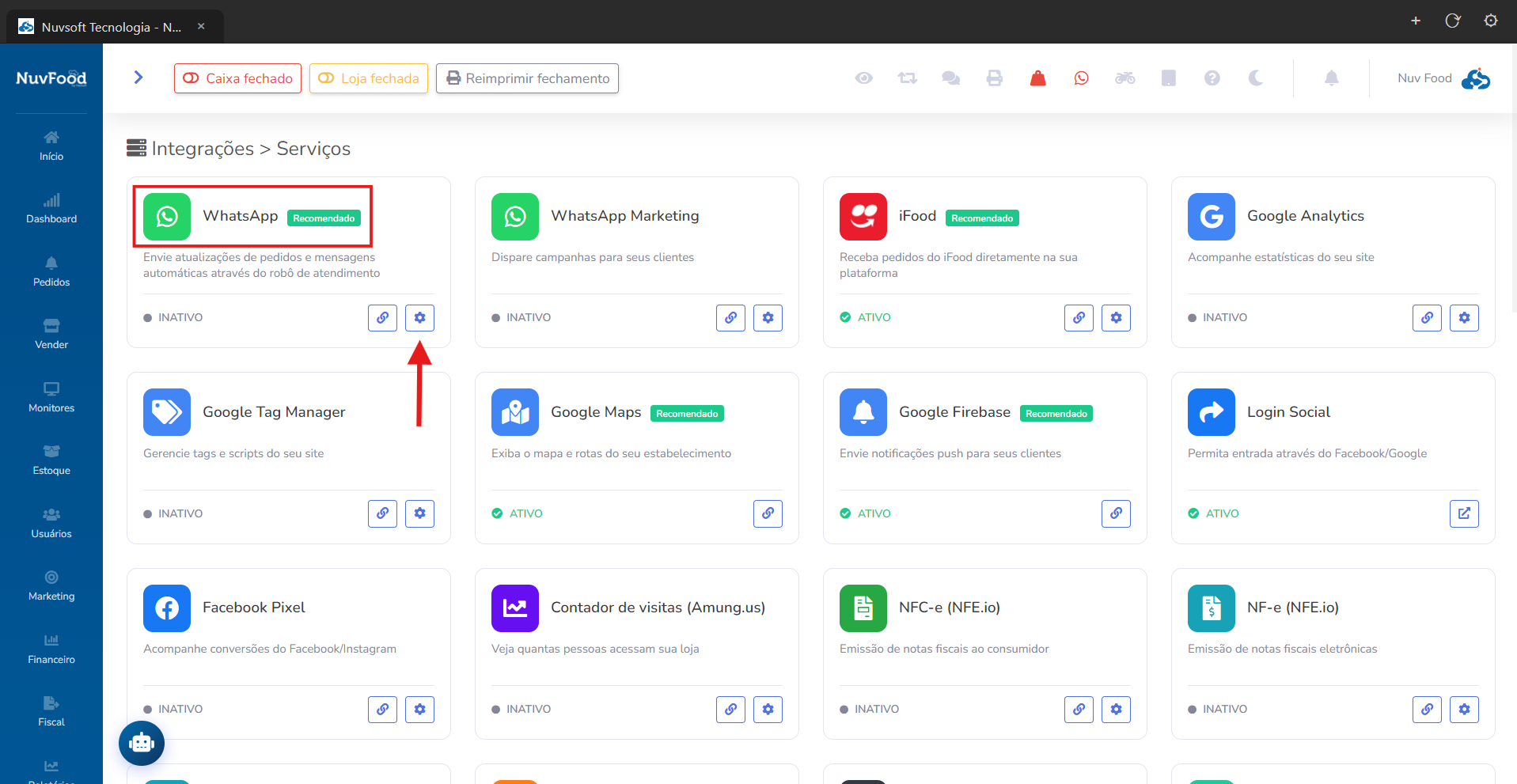Image resolution: width=1517 pixels, height=784 pixels.
Task: Click the NuvFood logo
Action: point(51,78)
